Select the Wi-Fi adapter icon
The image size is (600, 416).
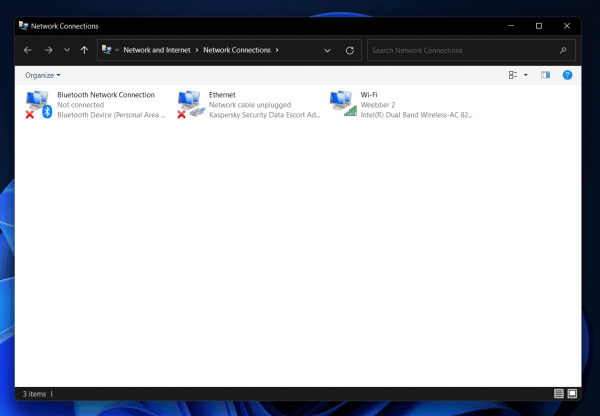[x=343, y=104]
